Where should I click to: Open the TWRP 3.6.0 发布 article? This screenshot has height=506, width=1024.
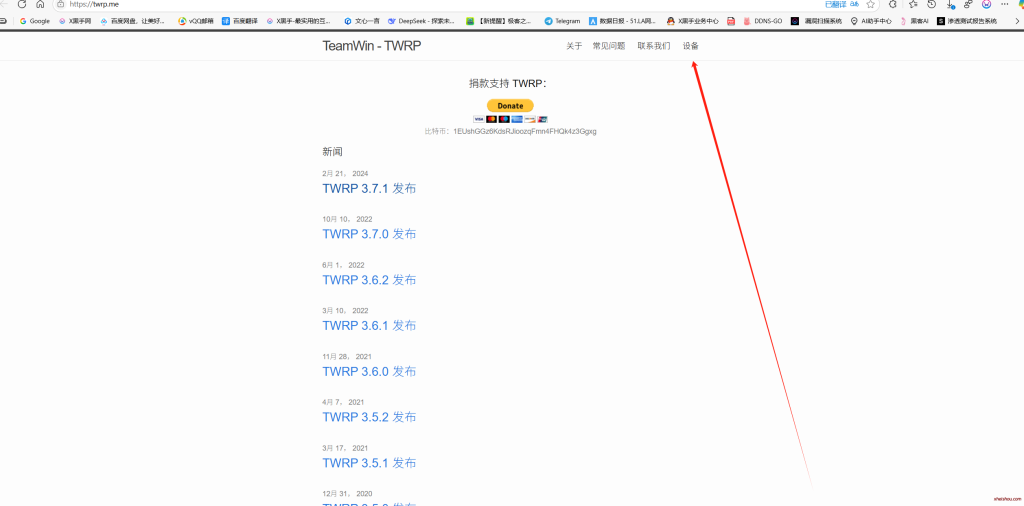coord(369,372)
